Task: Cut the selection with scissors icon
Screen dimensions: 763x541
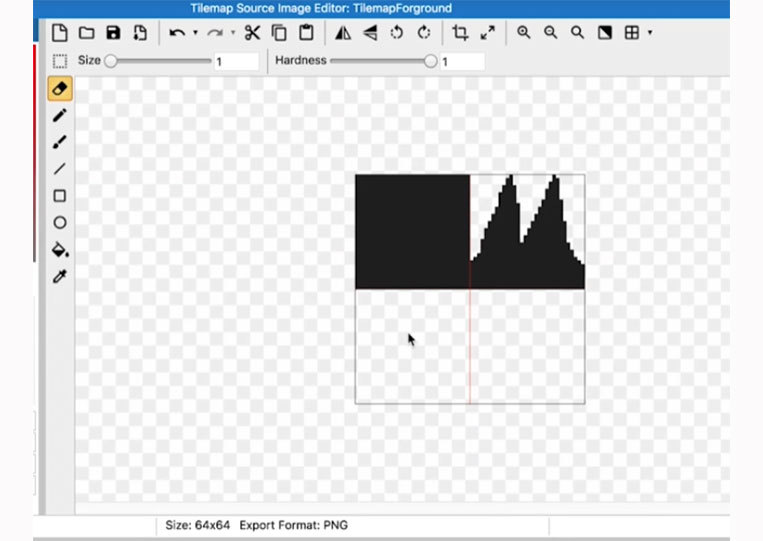Action: [x=252, y=33]
